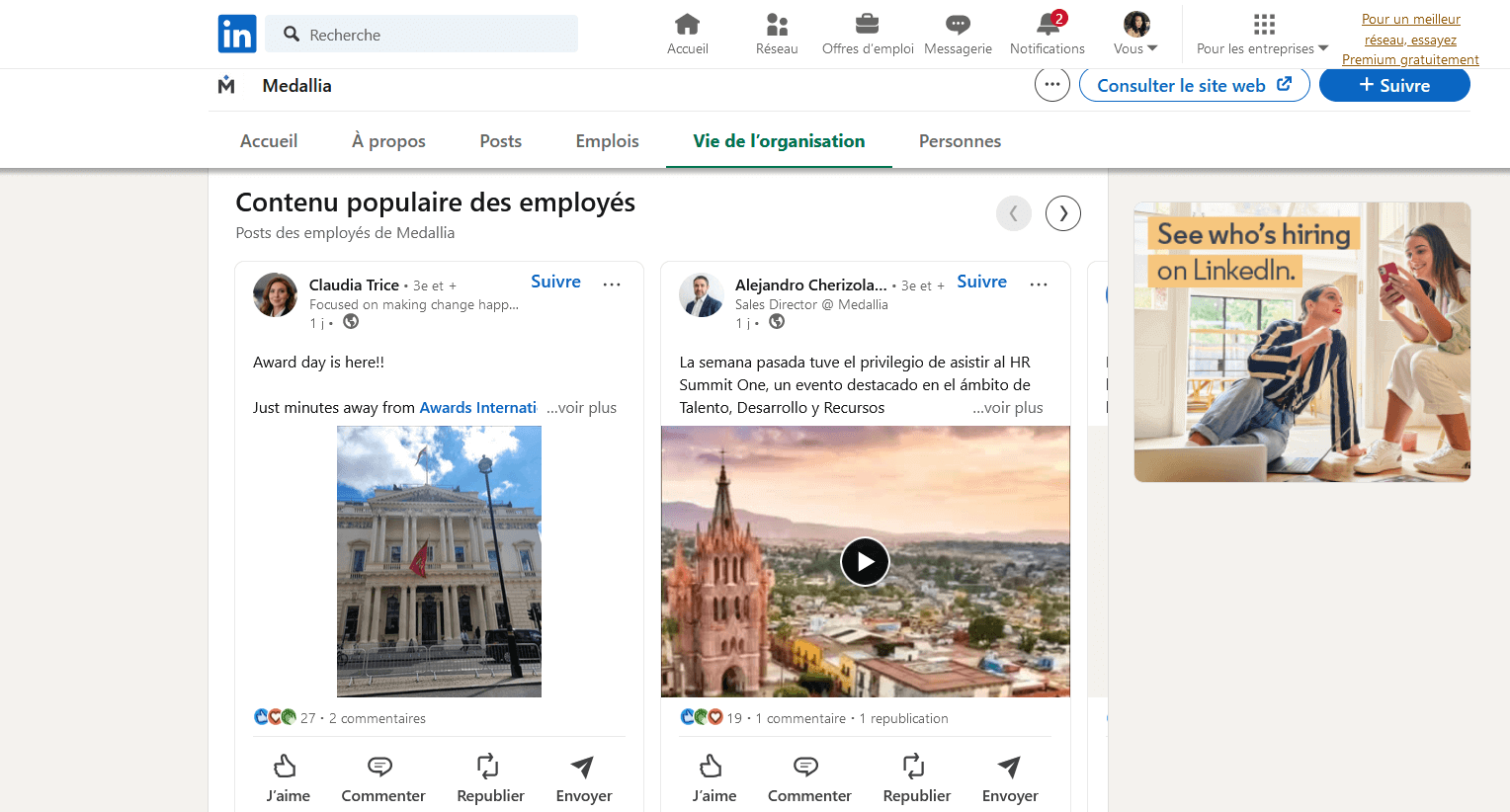This screenshot has height=812, width=1510.
Task: Open Claudia Trice post options ellipsis
Action: pyautogui.click(x=612, y=284)
